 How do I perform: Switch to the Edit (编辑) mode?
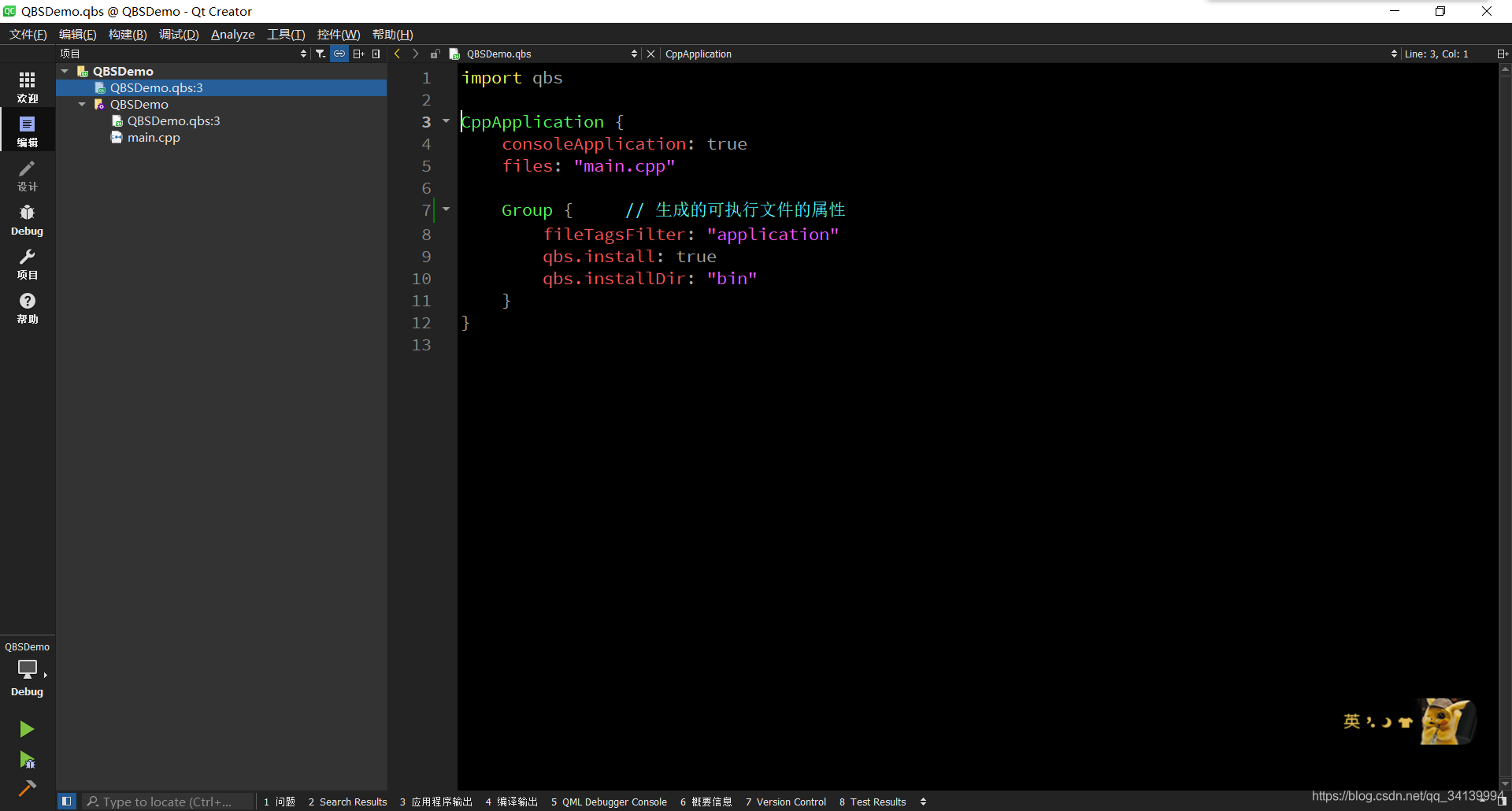tap(28, 131)
